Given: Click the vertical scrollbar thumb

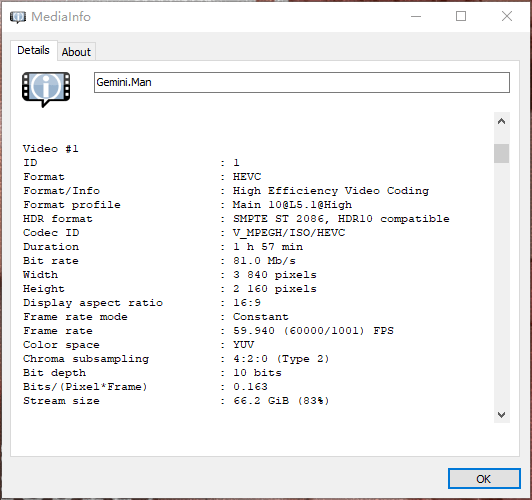Looking at the screenshot, I should (x=501, y=153).
